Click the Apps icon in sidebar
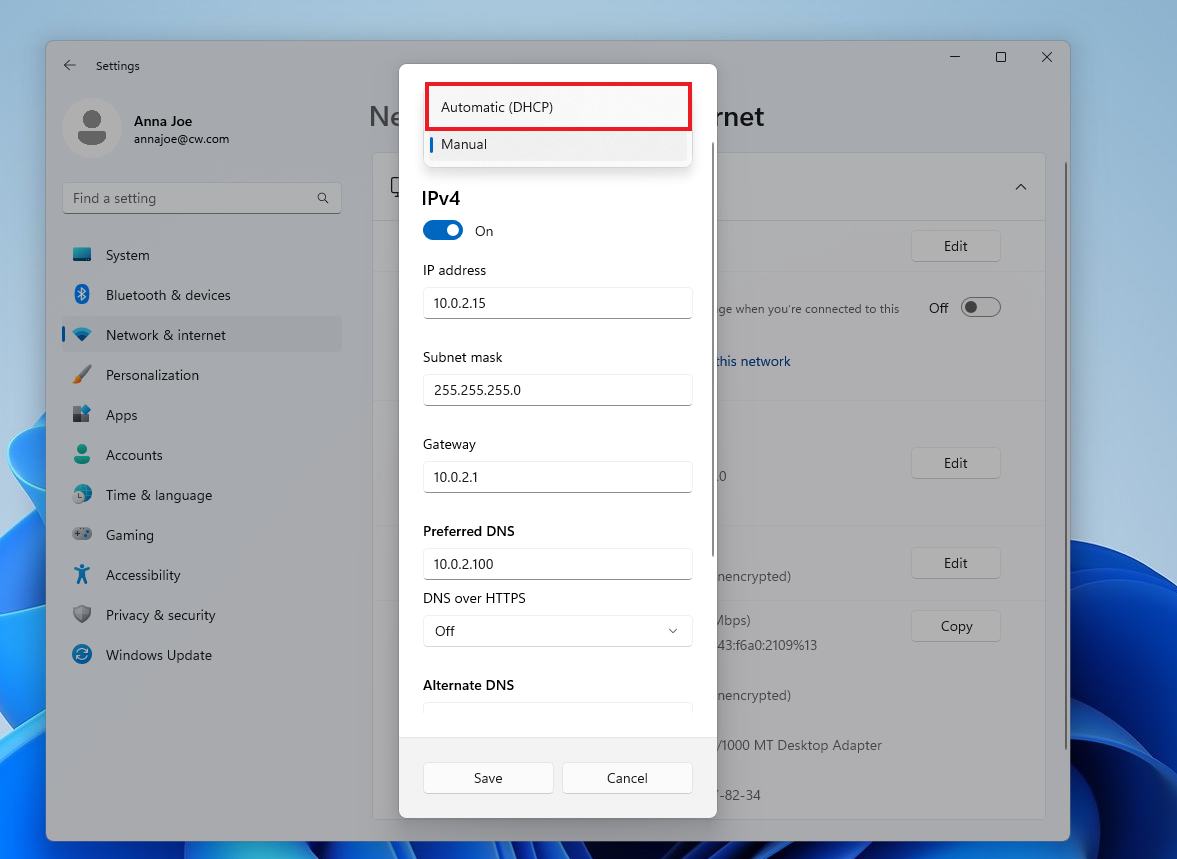Screen dimensions: 1177x859 click(x=82, y=414)
